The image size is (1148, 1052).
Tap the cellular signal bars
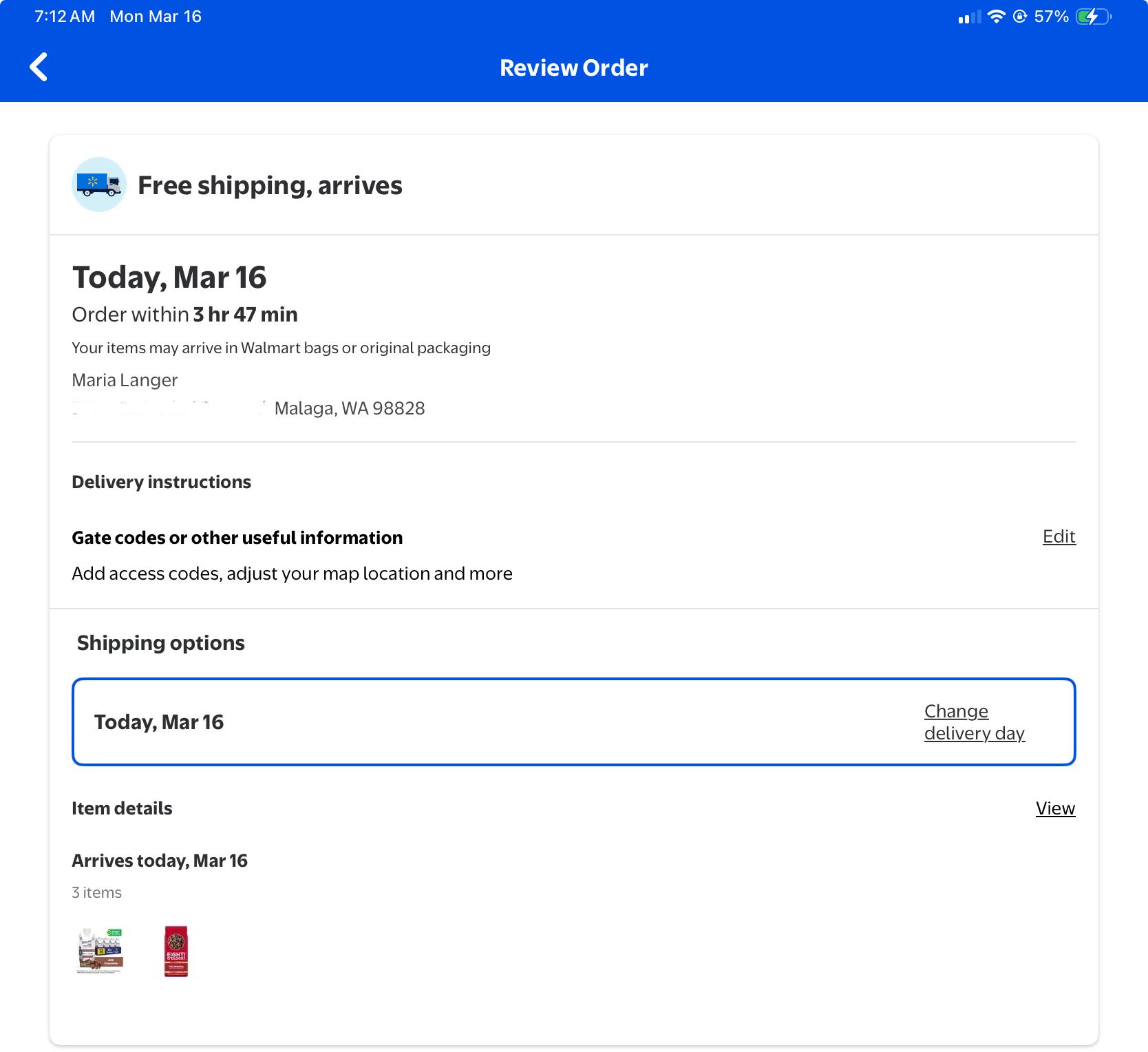click(969, 18)
